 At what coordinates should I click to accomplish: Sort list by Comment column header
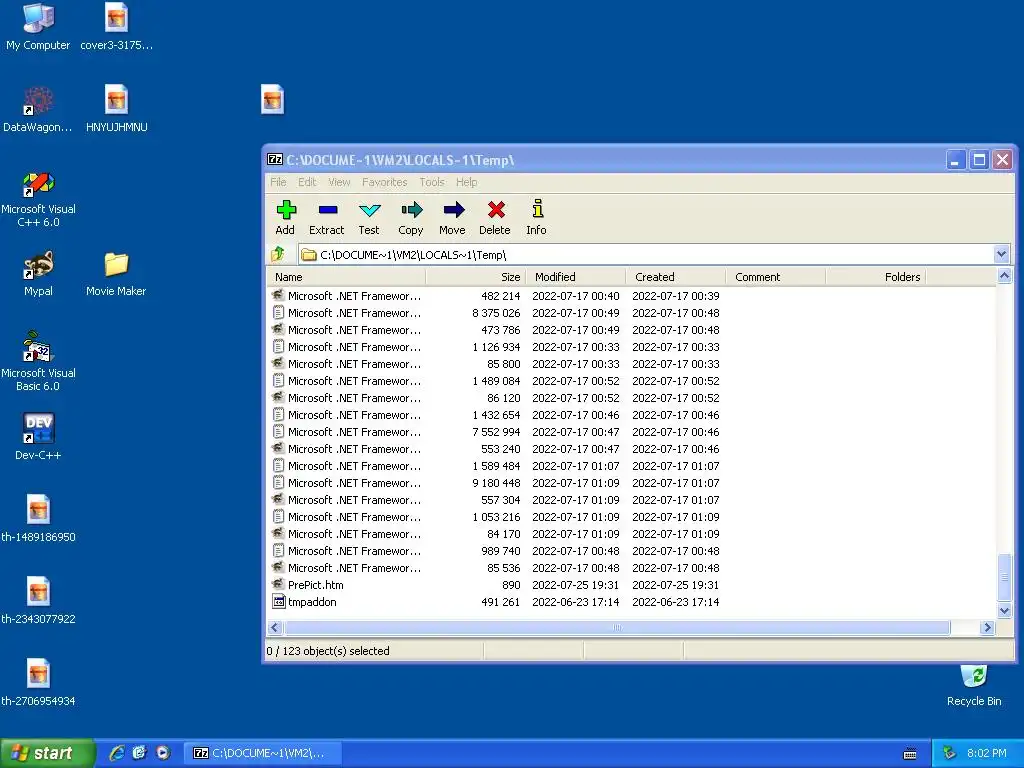(x=775, y=277)
